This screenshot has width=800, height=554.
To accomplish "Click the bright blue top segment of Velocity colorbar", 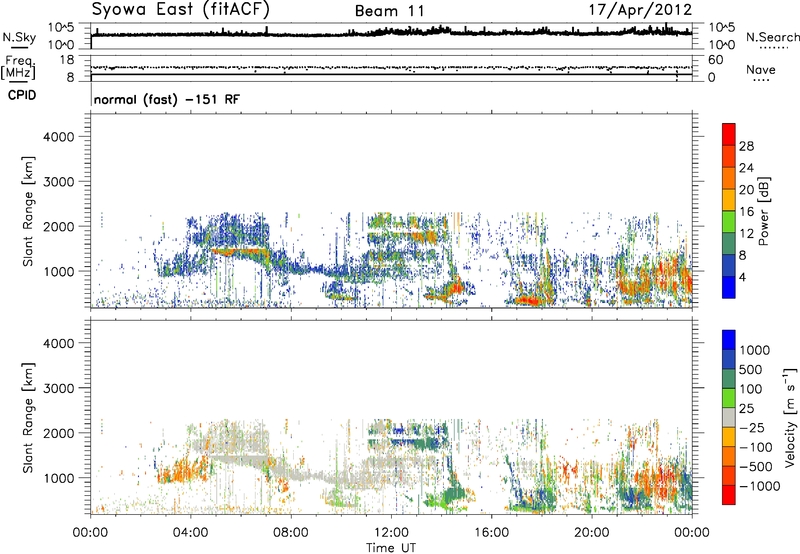I will click(x=729, y=340).
